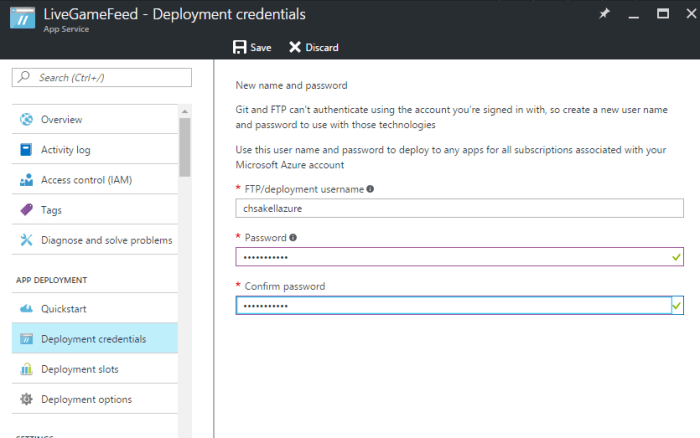Click the 'LiveGameFeed - Deployment credentials' title
The width and height of the screenshot is (700, 438).
pyautogui.click(x=175, y=14)
